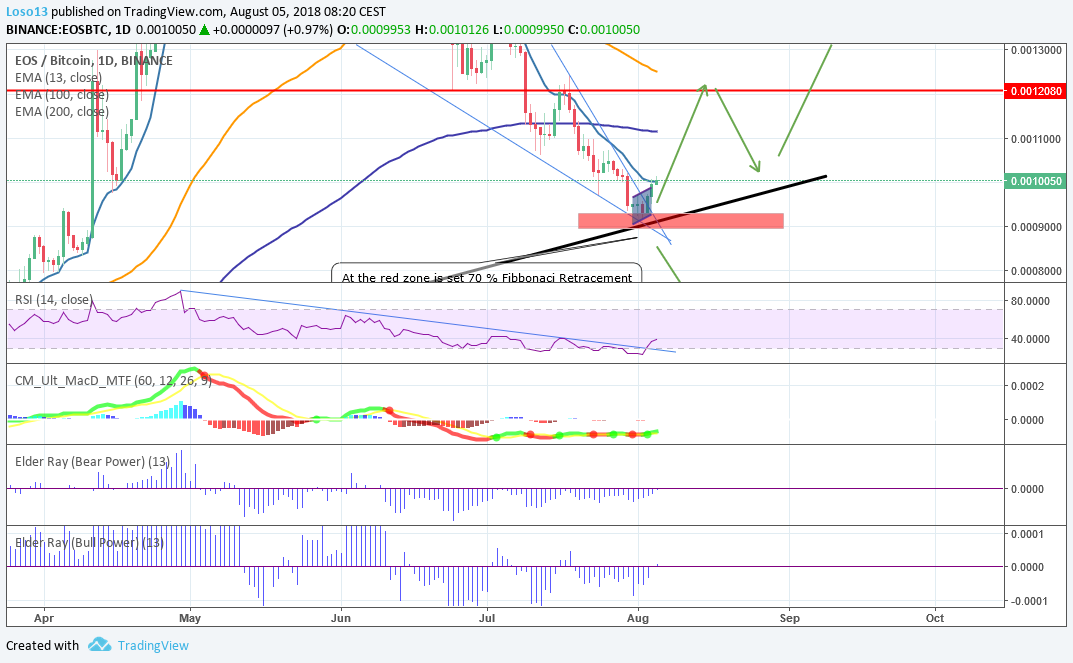This screenshot has width=1073, height=663.
Task: Select the EMA (200, close) indicator label
Action: (x=62, y=112)
